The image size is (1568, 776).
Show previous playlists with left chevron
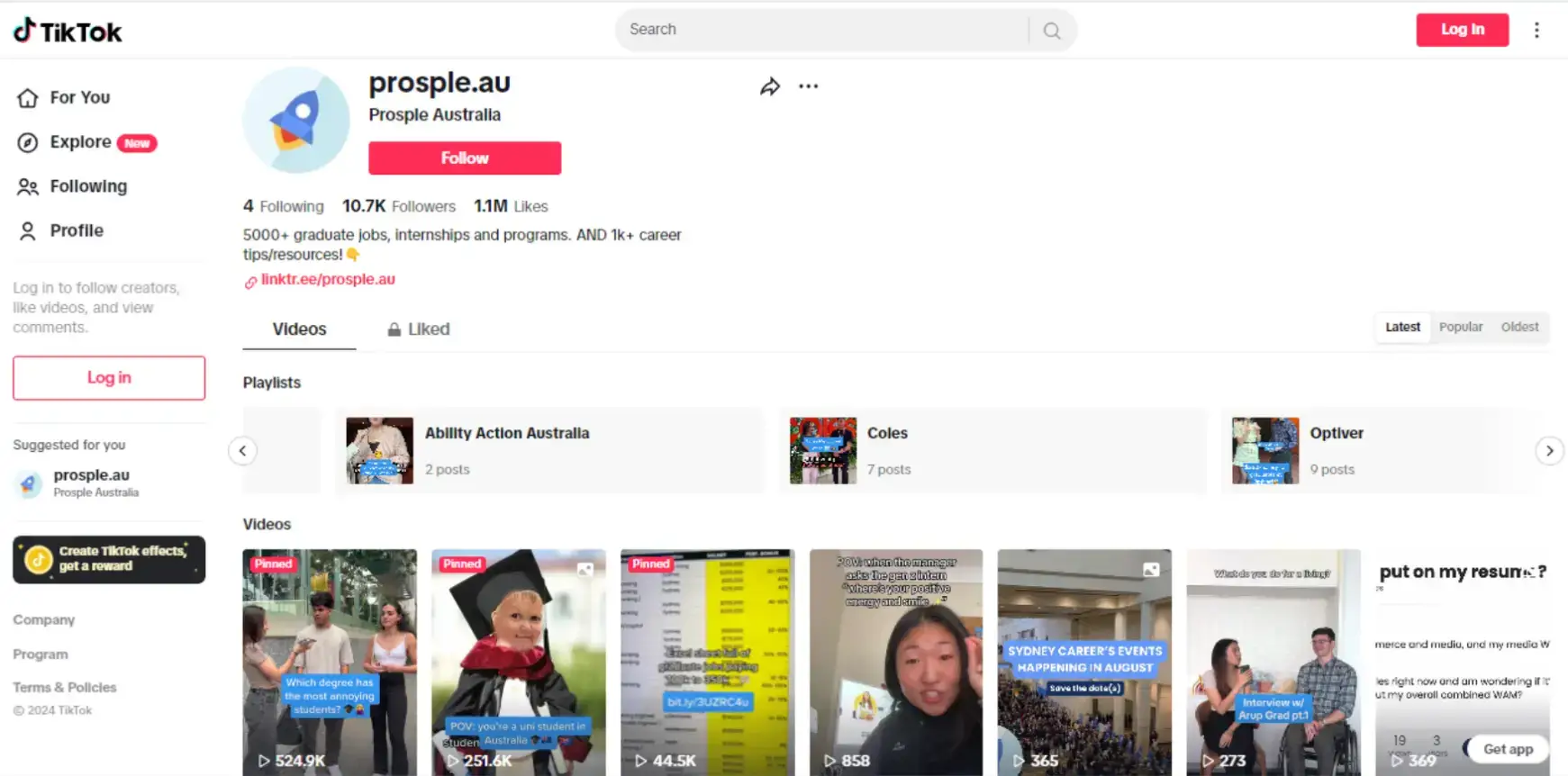pos(242,451)
